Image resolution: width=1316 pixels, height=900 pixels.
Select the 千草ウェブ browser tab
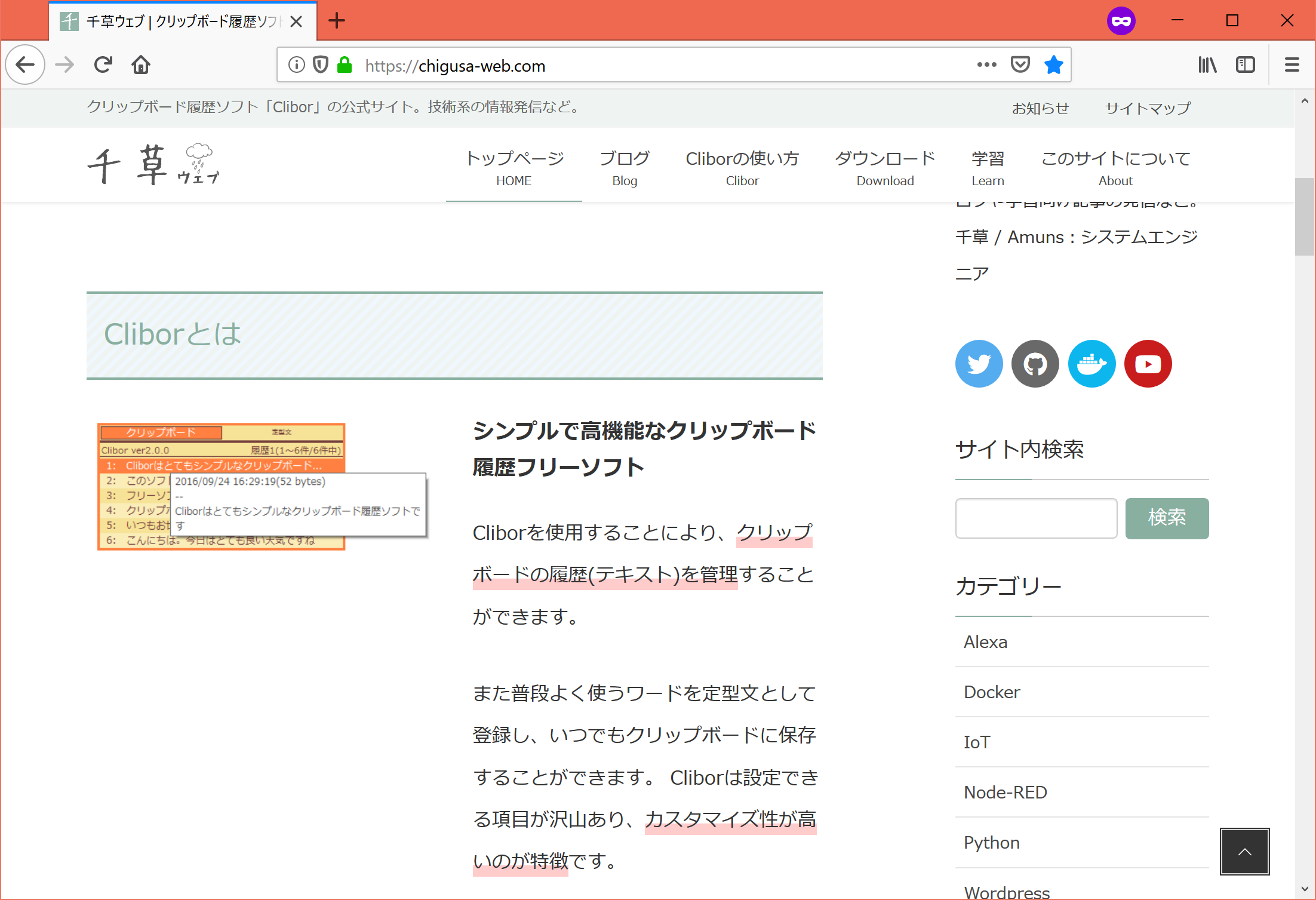[x=183, y=21]
